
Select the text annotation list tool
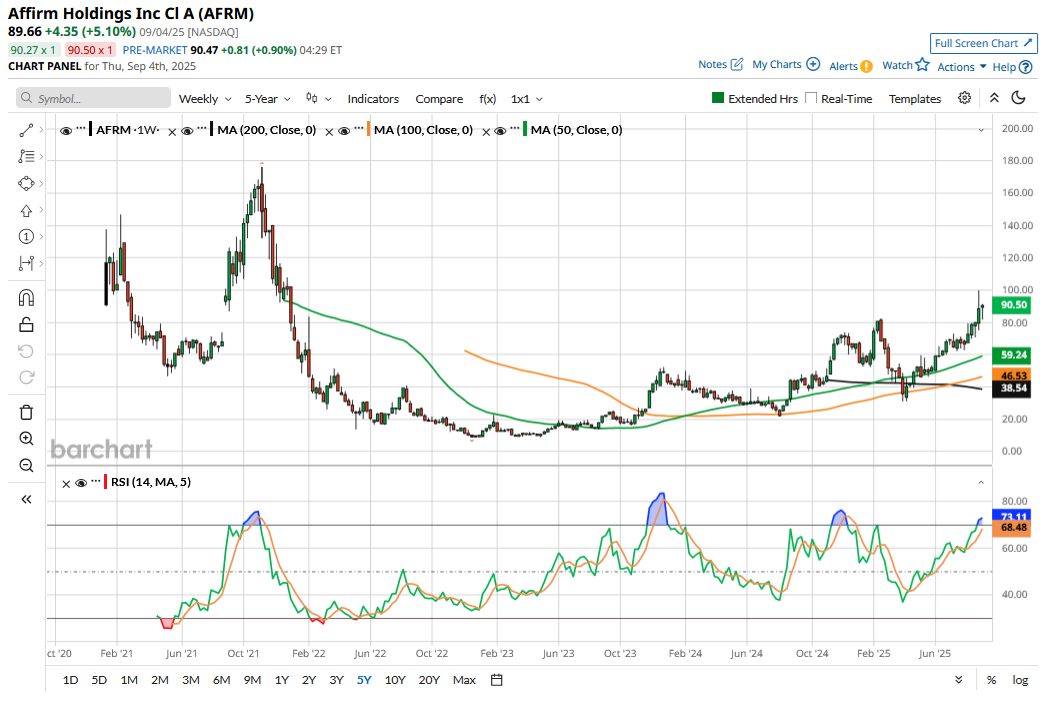[x=26, y=157]
